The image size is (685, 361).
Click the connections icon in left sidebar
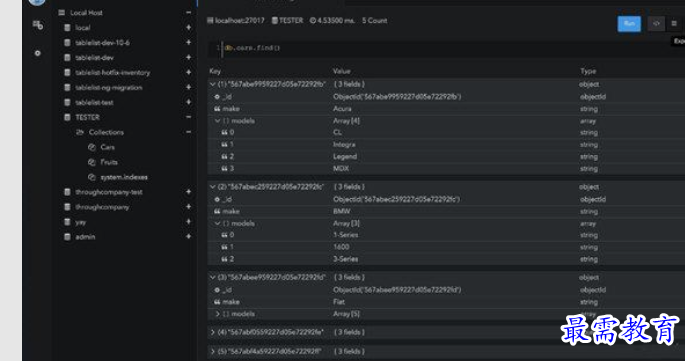coord(38,25)
